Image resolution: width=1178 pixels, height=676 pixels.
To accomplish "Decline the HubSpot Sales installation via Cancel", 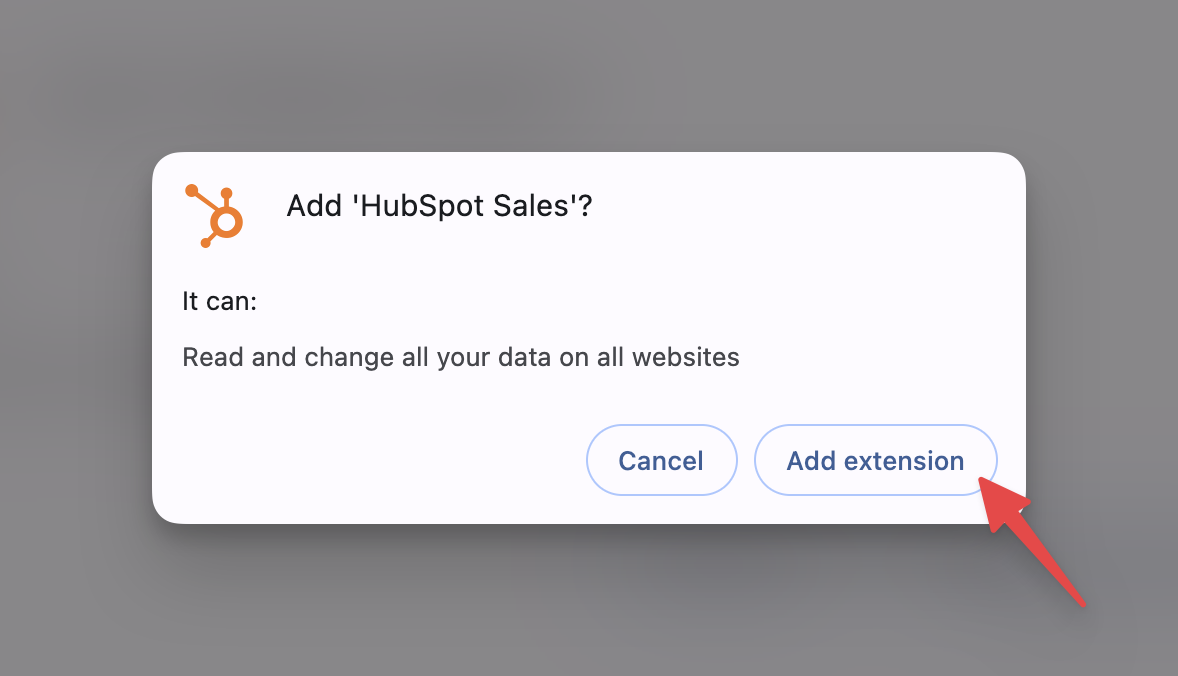I will tap(661, 460).
